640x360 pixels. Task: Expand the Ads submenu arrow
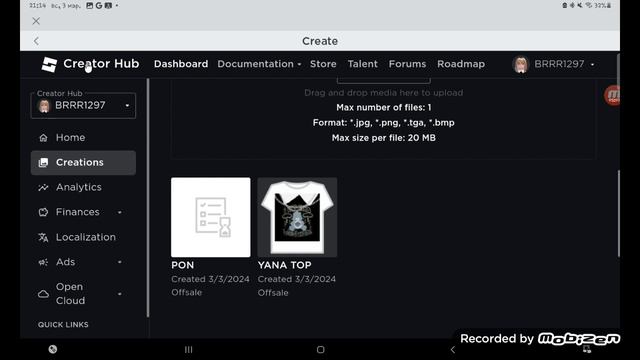click(x=120, y=262)
